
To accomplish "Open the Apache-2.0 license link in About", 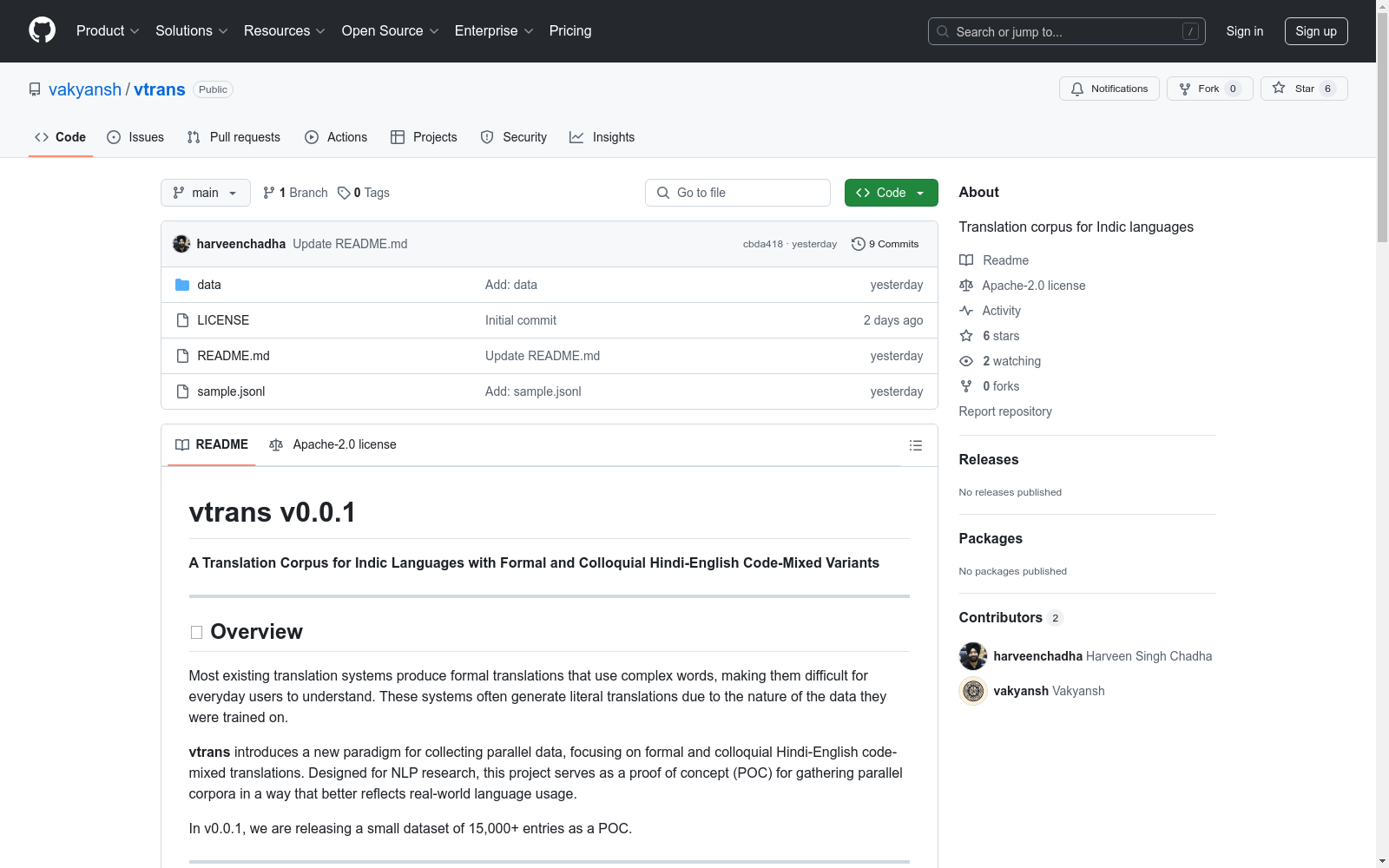I will 1023,286.
